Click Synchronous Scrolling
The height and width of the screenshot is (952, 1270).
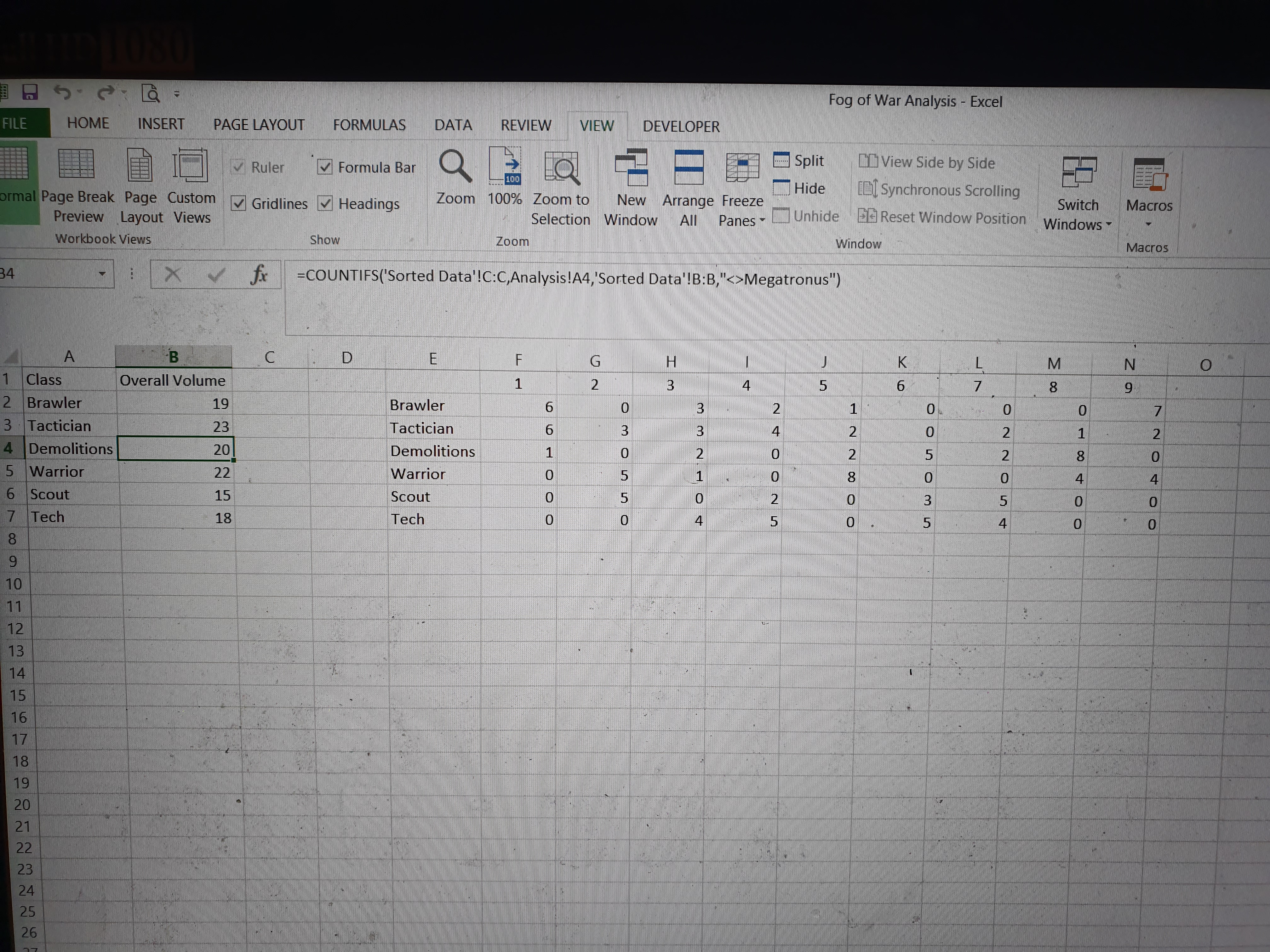[939, 190]
